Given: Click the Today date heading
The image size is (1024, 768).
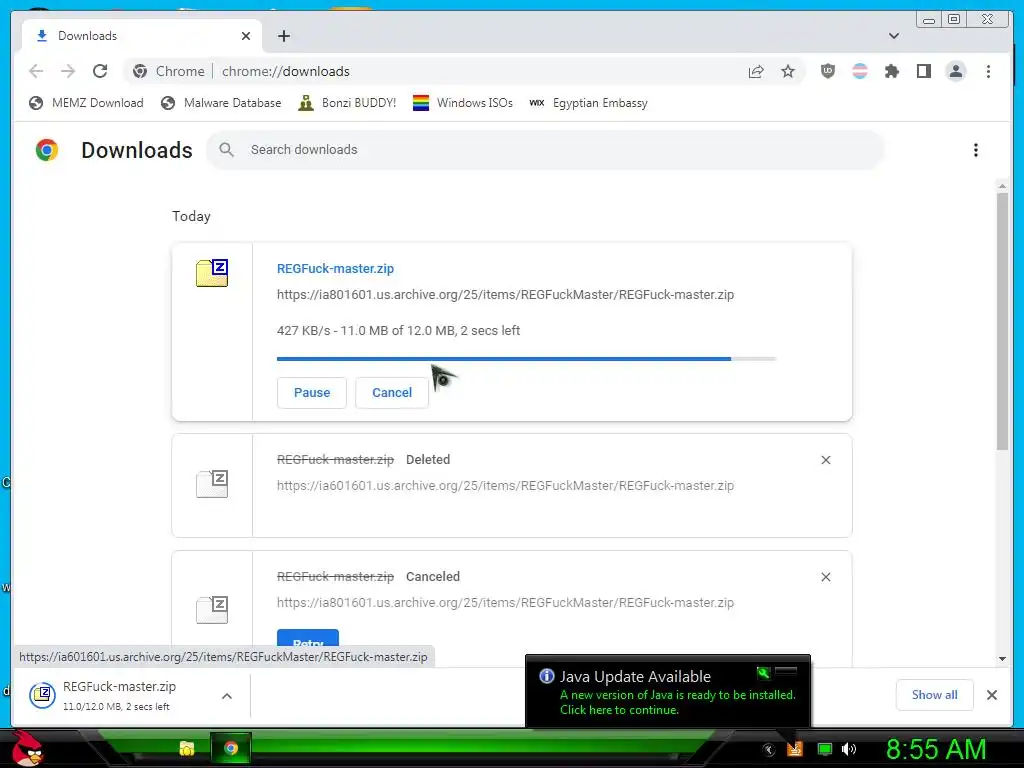Looking at the screenshot, I should point(191,216).
